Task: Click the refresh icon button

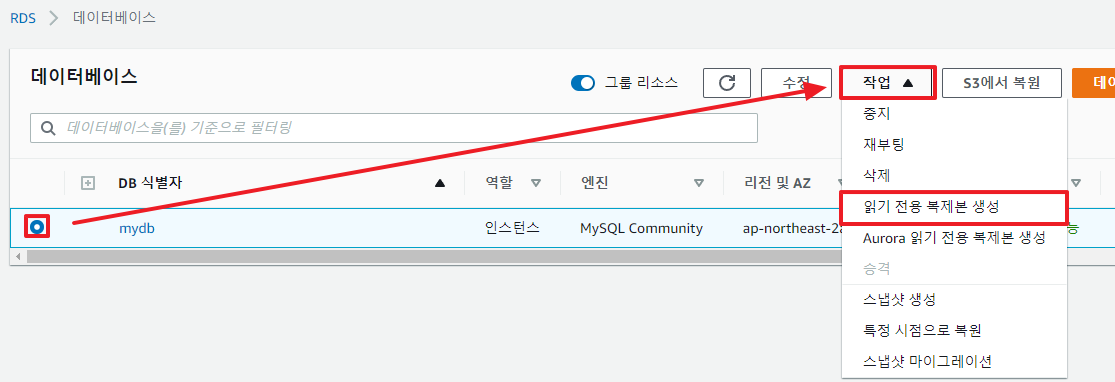Action: (727, 83)
